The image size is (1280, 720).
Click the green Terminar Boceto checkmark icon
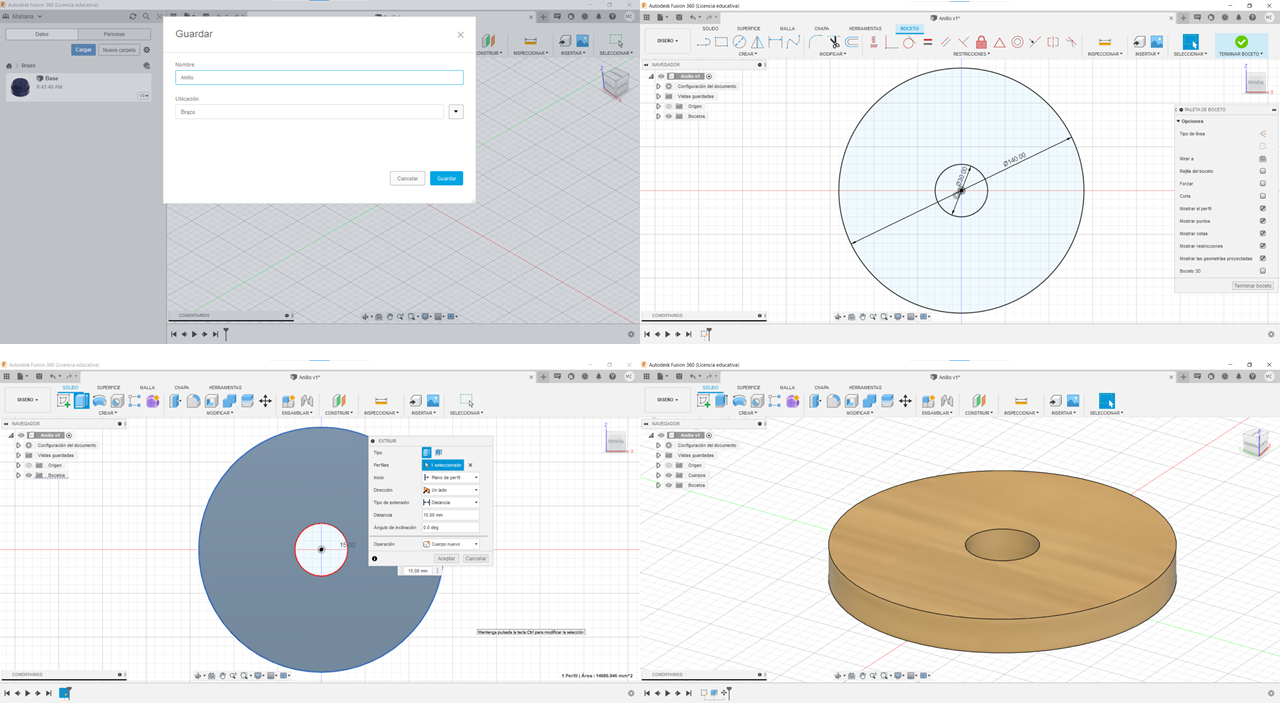click(1241, 42)
